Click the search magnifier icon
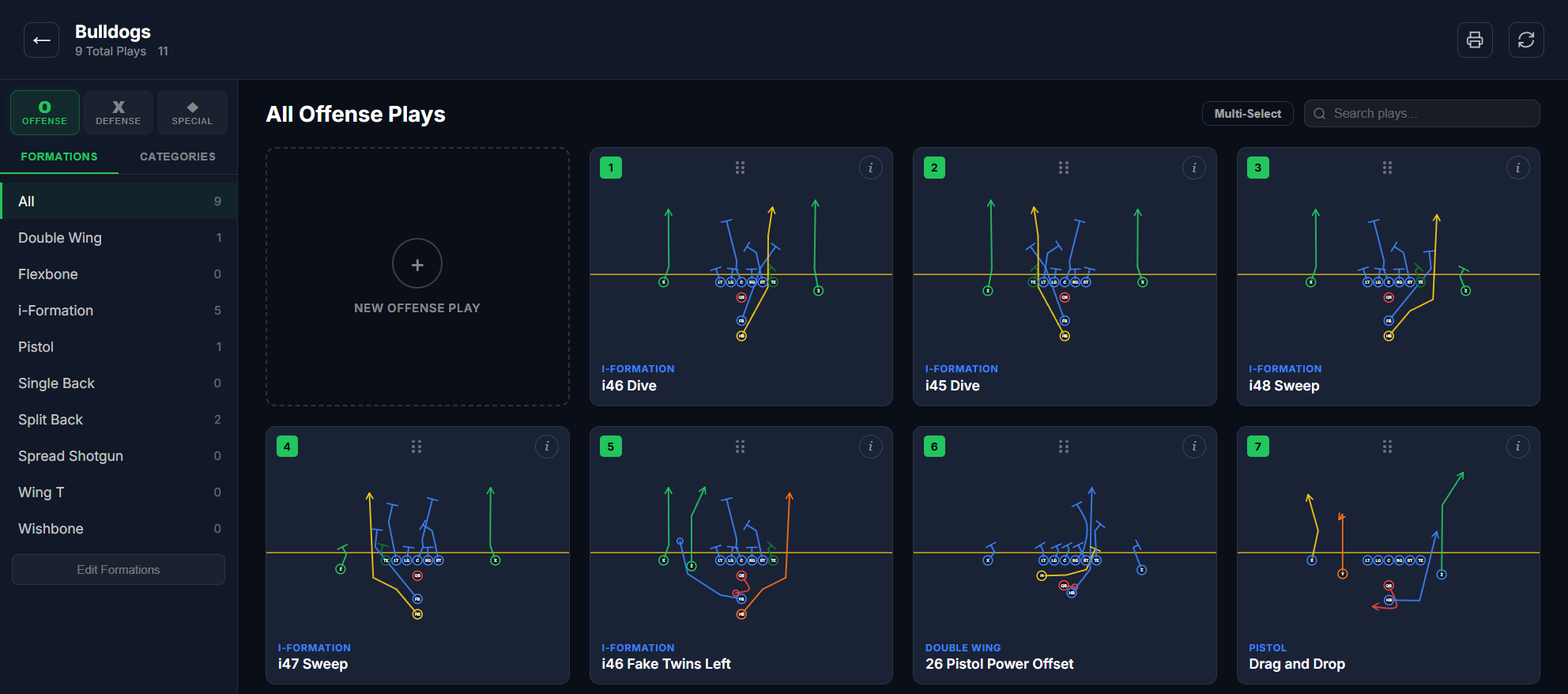 1320,114
